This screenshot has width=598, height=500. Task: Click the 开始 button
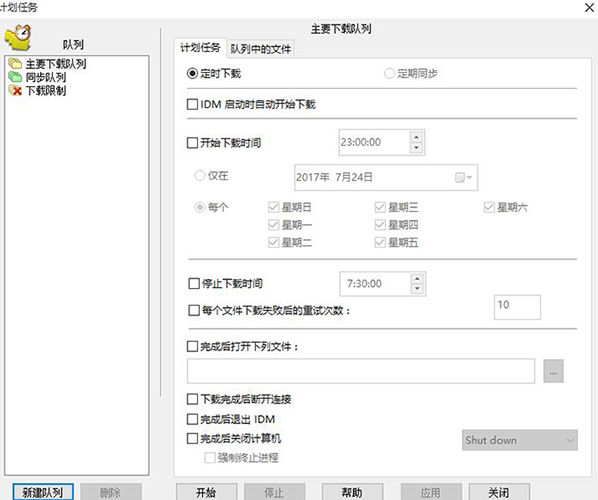click(206, 492)
